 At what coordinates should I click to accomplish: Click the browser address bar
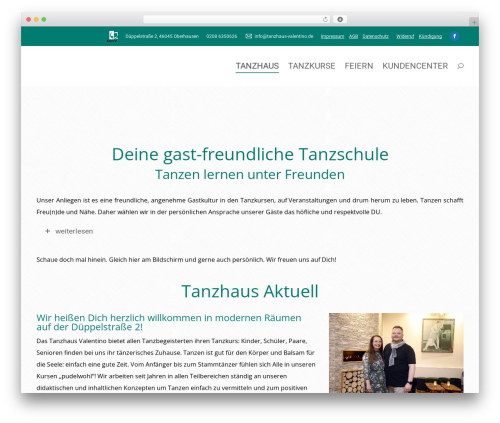tap(237, 20)
